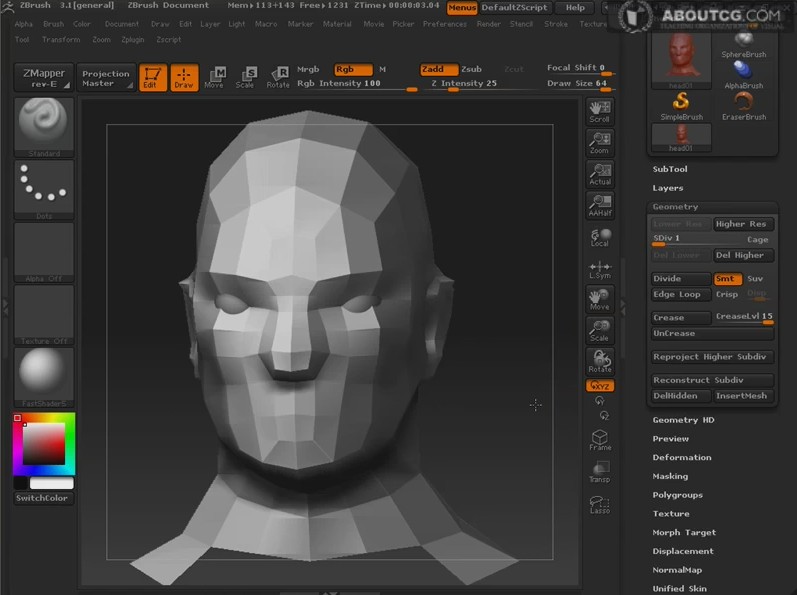Select the Edit mode button
Screen dimensions: 797x595
coord(152,77)
